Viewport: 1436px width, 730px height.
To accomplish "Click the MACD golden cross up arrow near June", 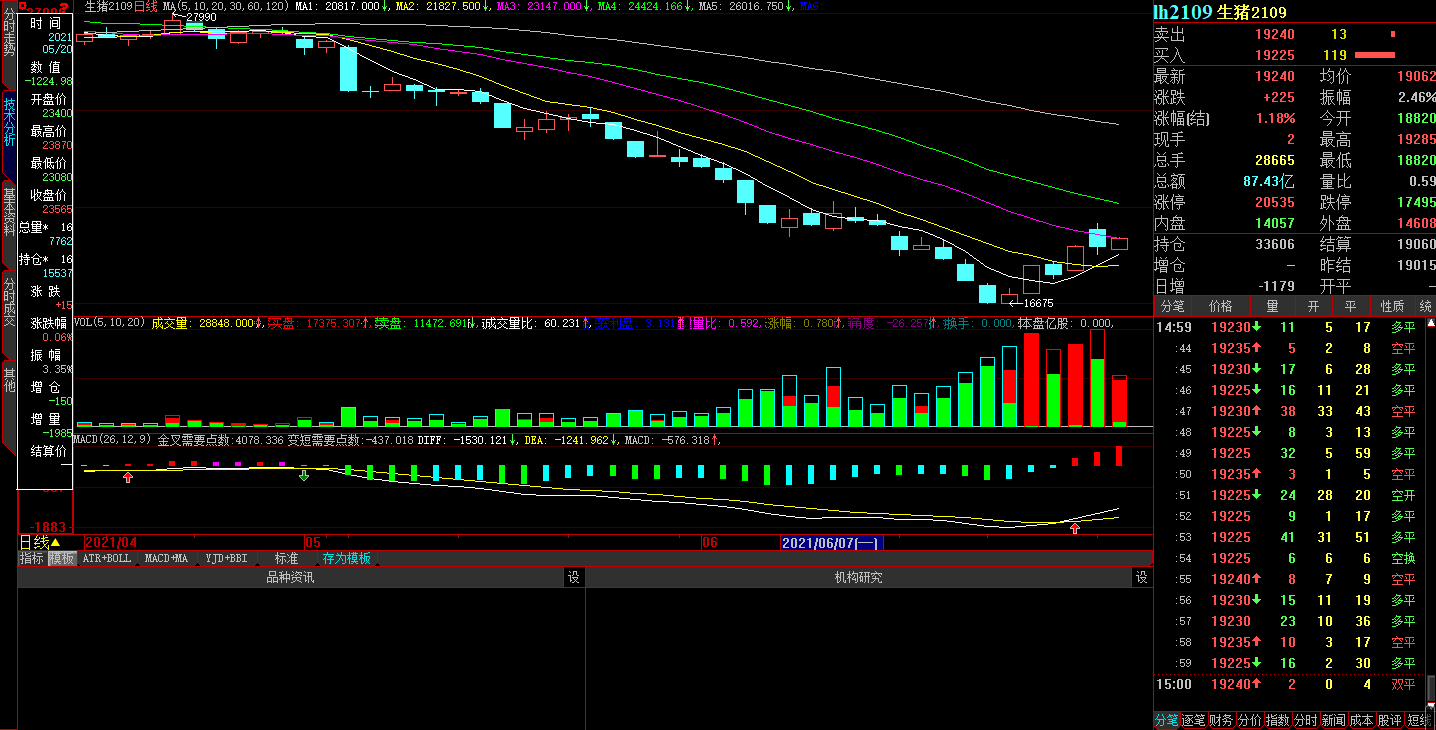I will [x=1075, y=527].
